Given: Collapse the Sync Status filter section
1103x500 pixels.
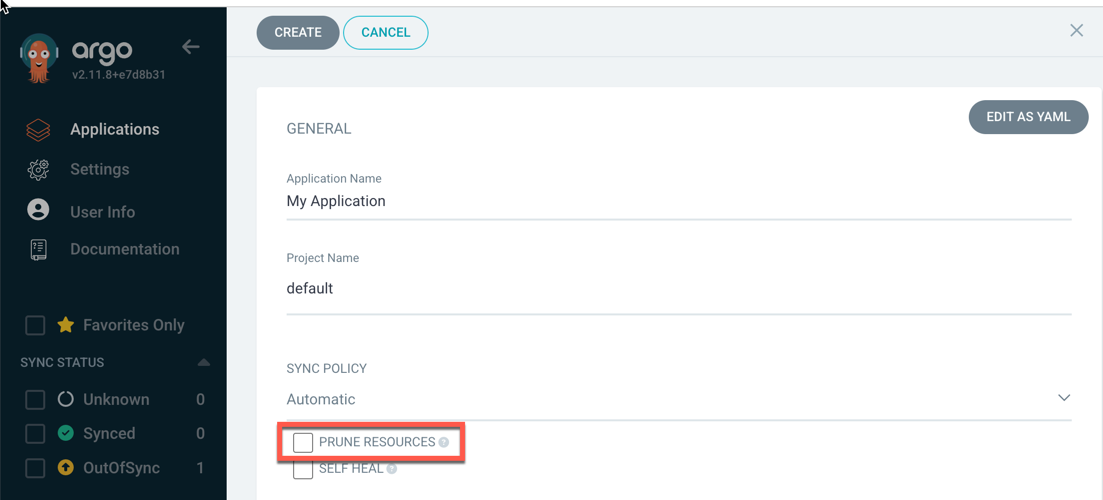Looking at the screenshot, I should [204, 362].
